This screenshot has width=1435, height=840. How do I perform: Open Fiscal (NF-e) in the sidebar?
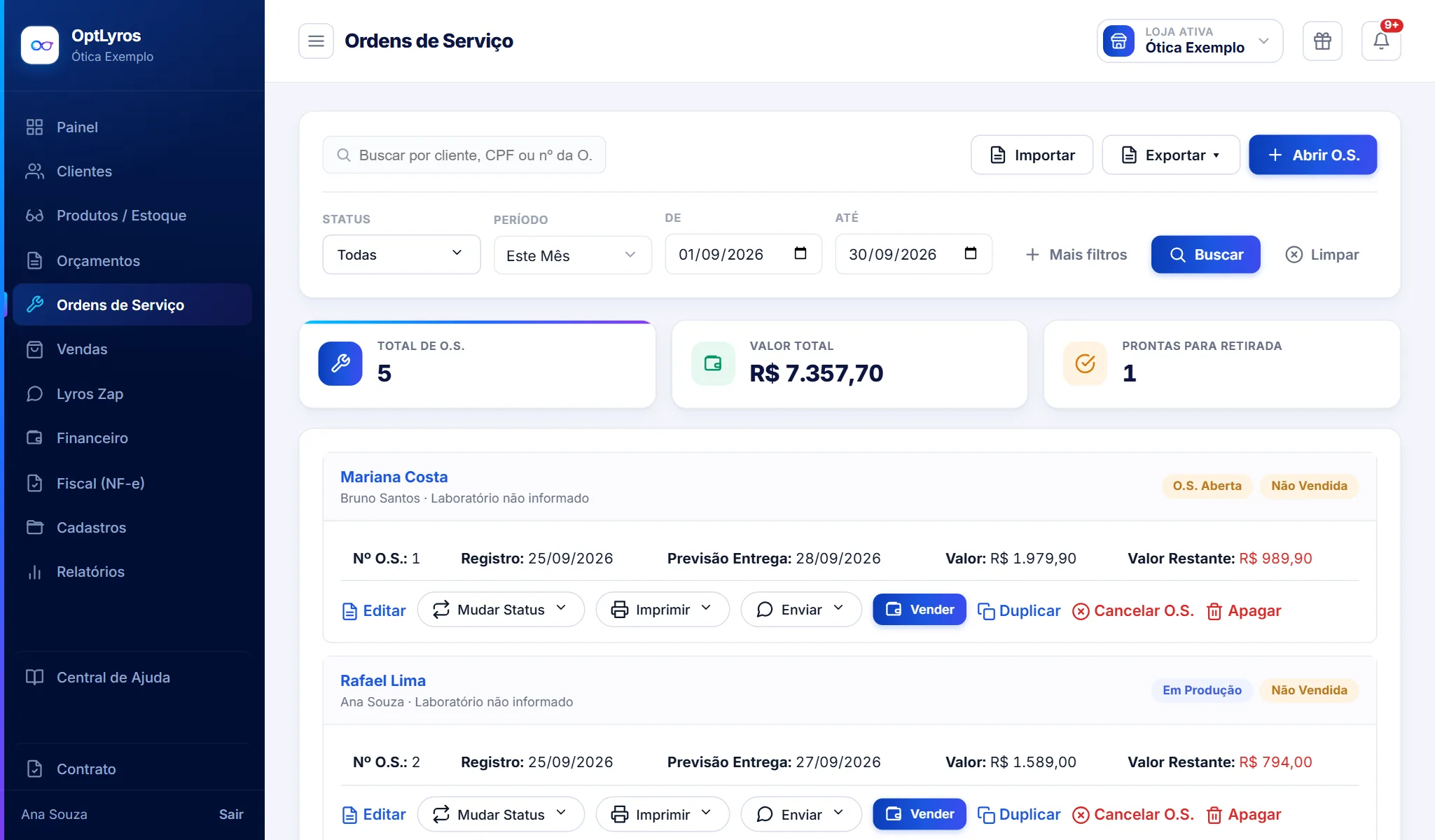(x=132, y=483)
